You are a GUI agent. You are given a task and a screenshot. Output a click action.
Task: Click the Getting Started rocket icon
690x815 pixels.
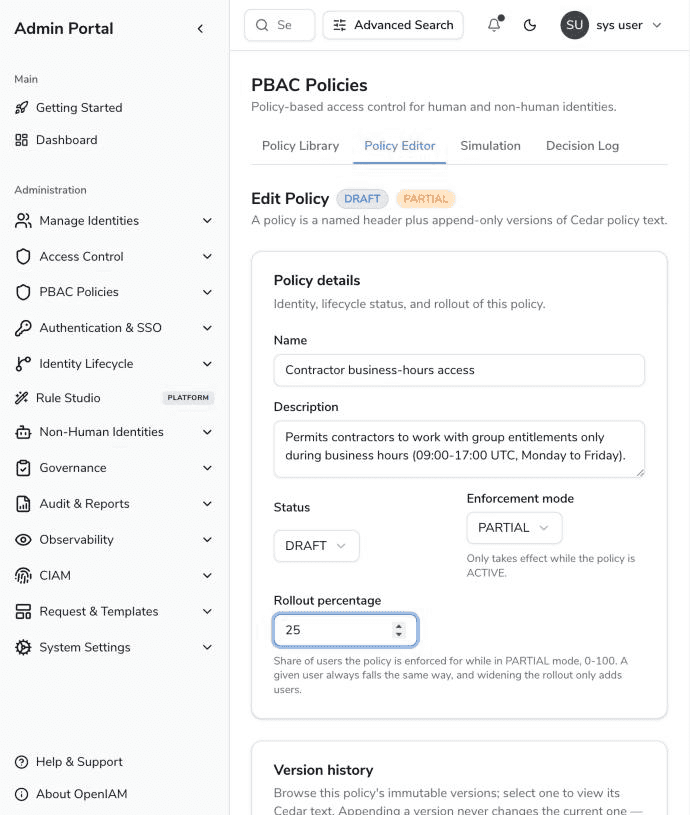(x=21, y=108)
